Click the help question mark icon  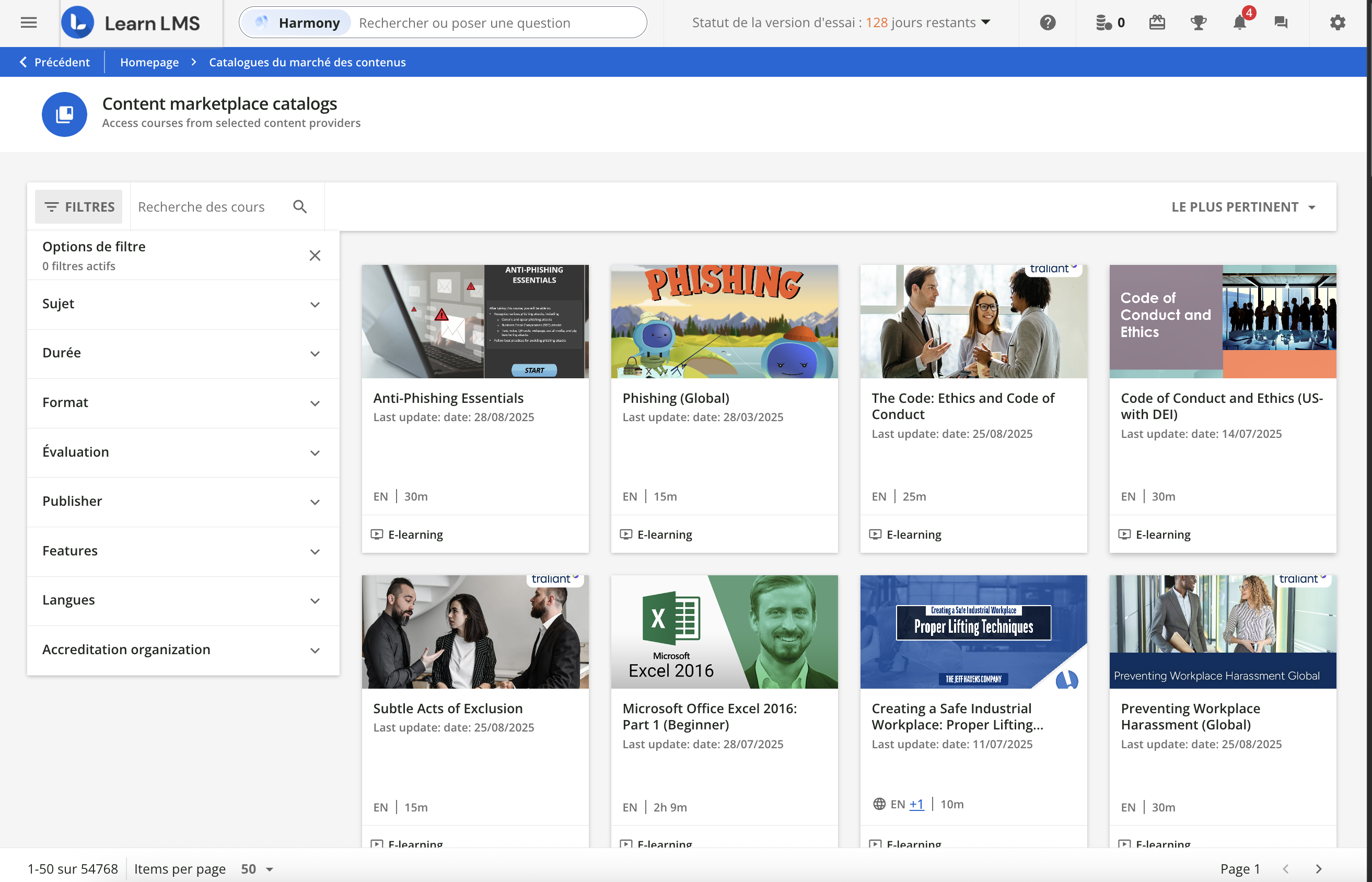[1048, 23]
